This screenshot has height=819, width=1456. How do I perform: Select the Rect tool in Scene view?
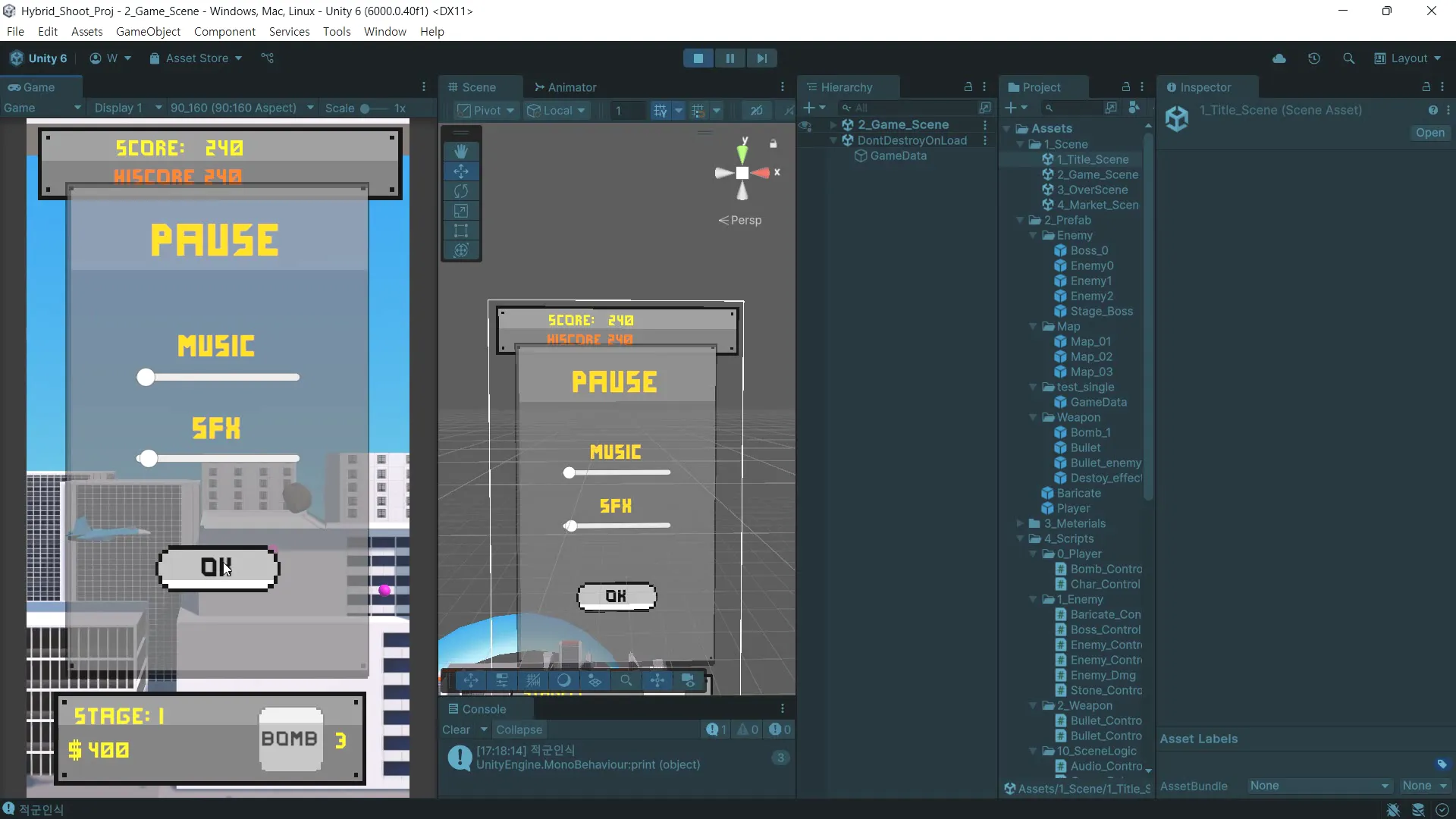coord(461,231)
